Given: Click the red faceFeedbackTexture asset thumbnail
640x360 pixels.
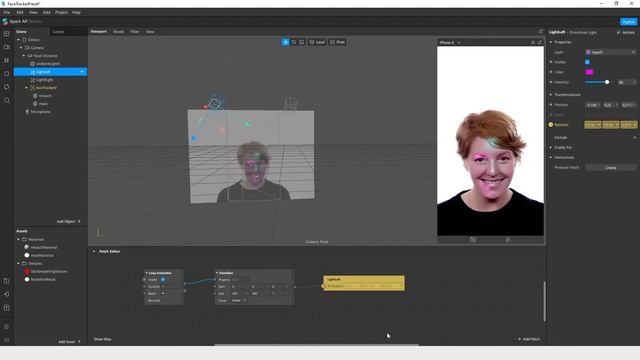Looking at the screenshot, I should [x=27, y=271].
